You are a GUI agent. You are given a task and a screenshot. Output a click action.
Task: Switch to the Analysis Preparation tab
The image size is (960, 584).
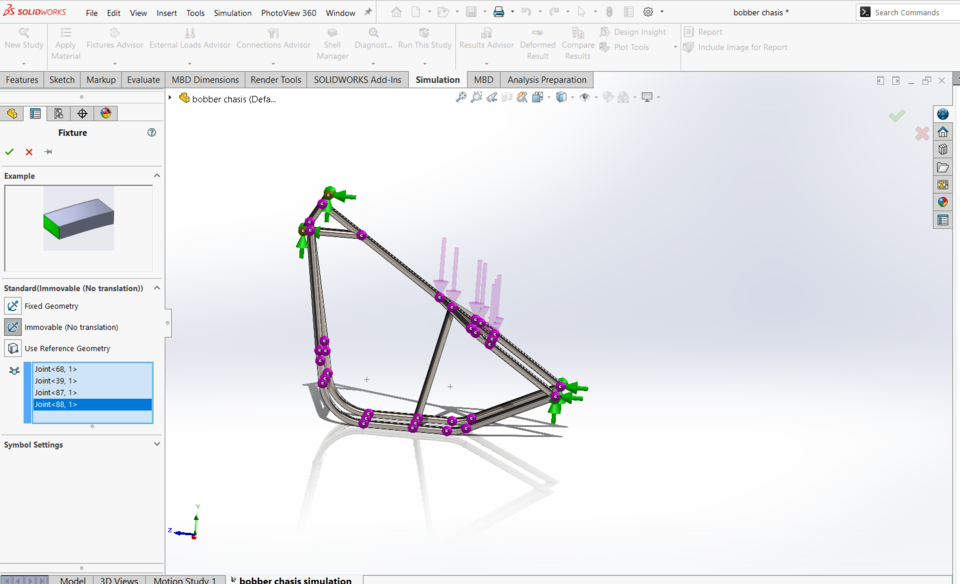coord(545,79)
